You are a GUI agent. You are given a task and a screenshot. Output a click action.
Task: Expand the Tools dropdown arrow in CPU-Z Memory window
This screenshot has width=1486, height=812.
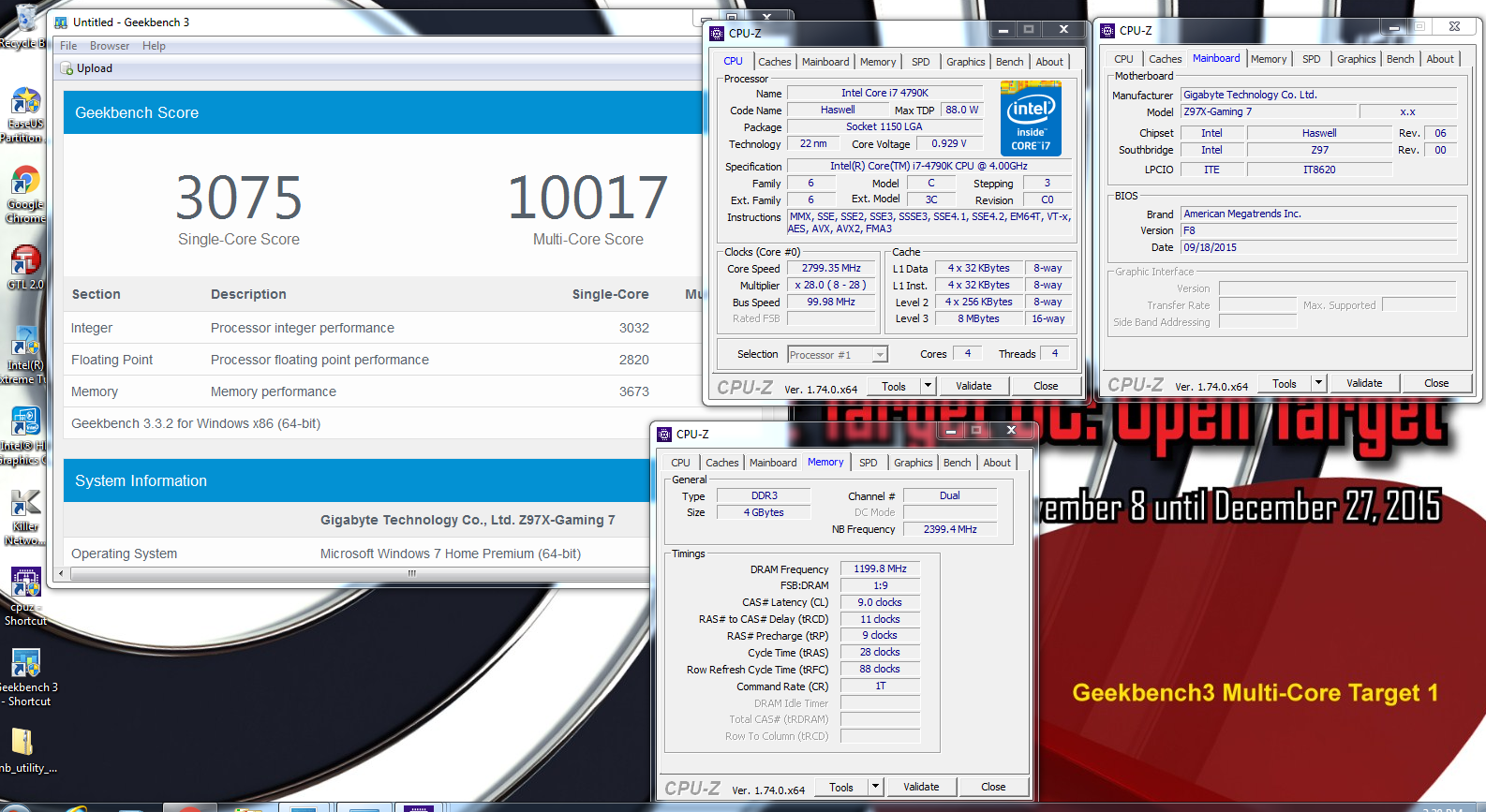875,786
